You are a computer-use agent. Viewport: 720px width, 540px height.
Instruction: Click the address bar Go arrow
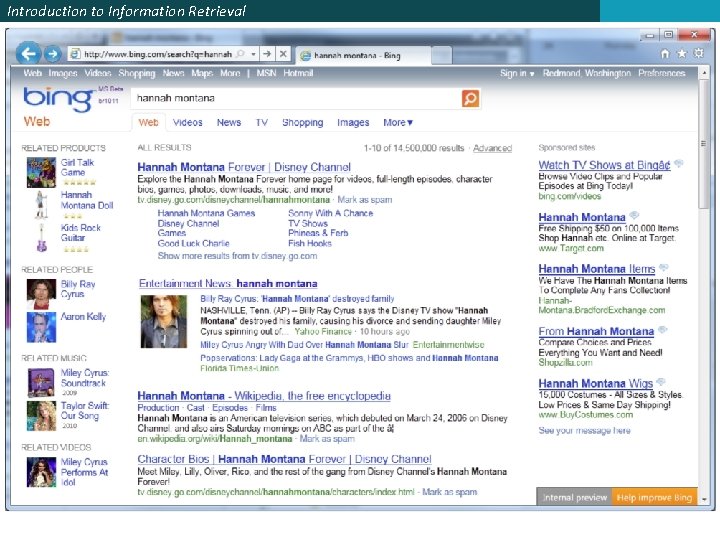click(x=267, y=54)
